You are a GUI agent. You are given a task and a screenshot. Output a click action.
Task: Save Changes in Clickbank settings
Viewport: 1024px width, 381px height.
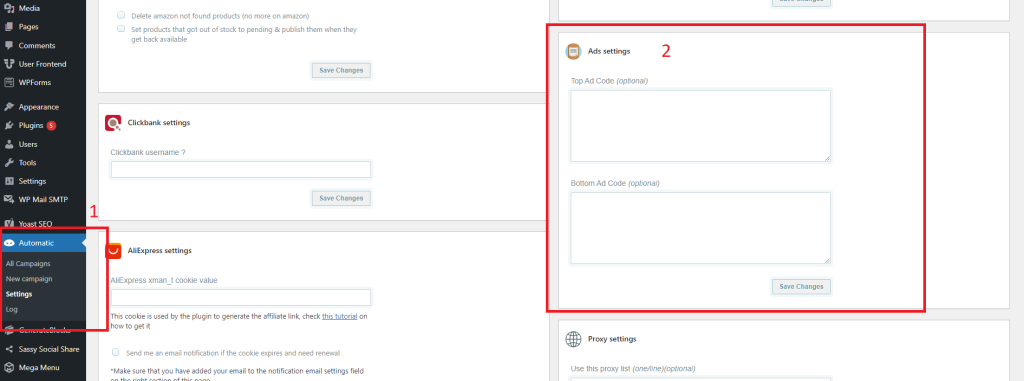tap(341, 198)
